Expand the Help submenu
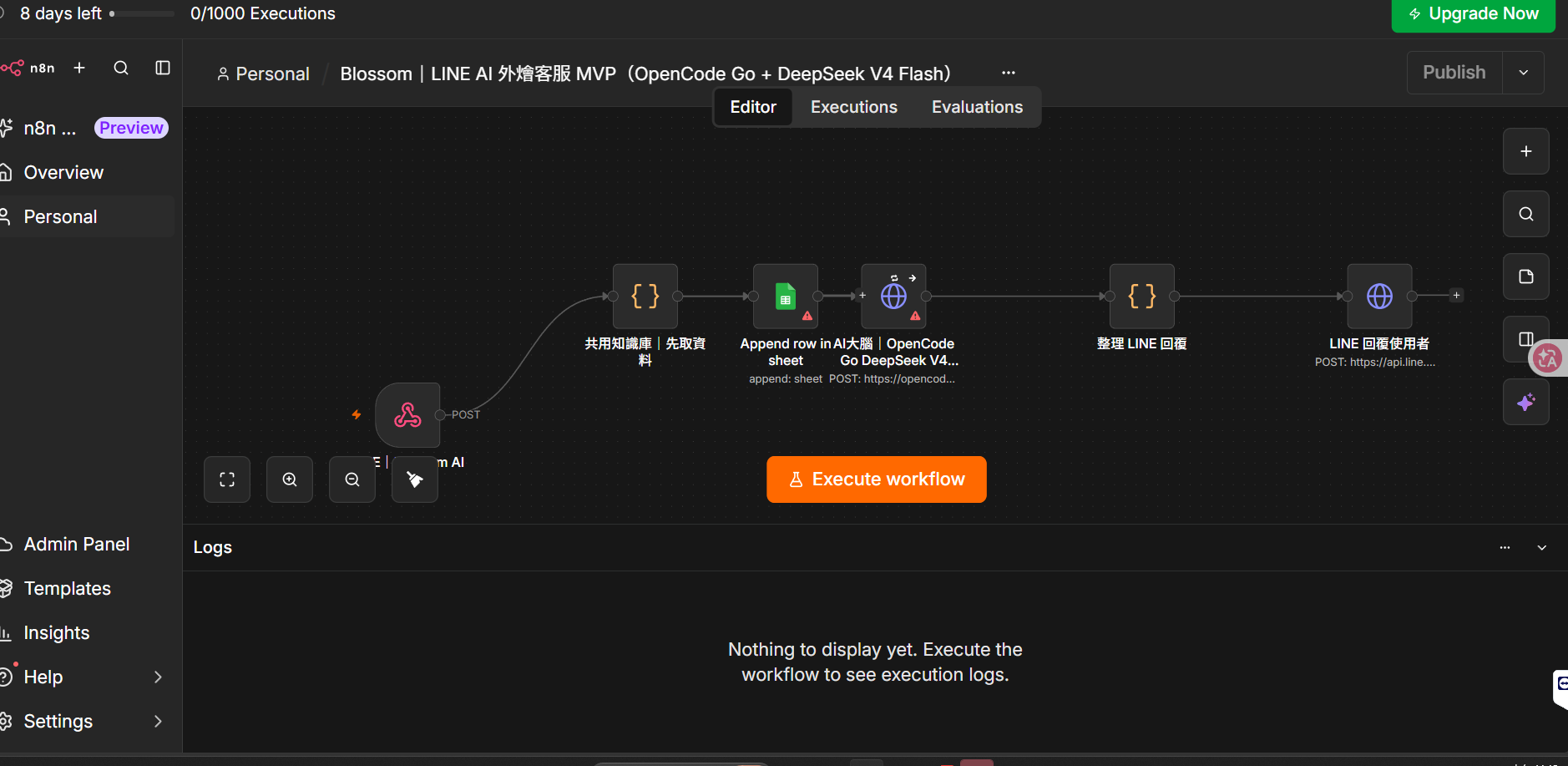 pos(158,677)
